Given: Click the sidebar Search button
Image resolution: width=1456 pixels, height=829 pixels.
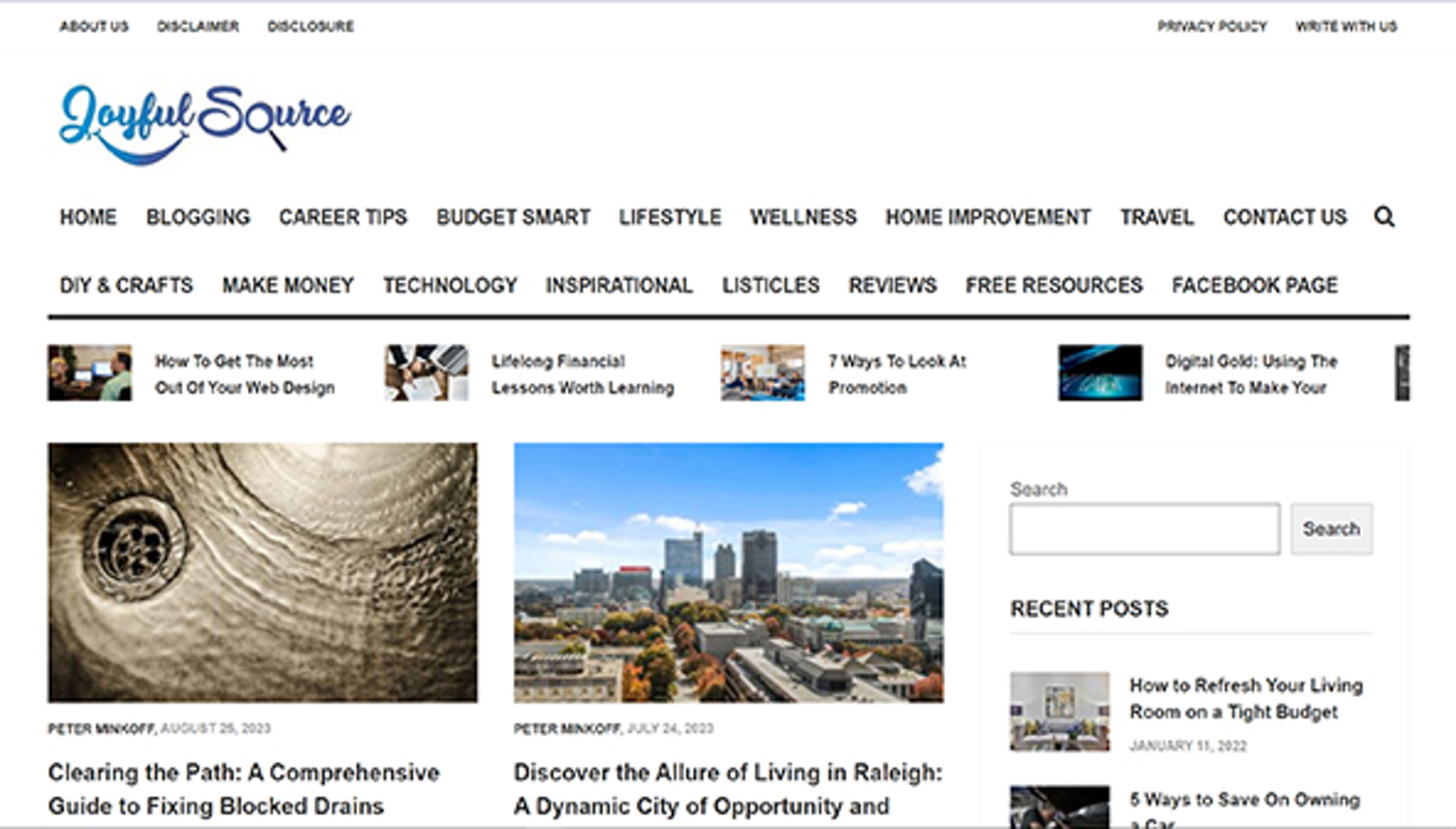Looking at the screenshot, I should [1331, 529].
